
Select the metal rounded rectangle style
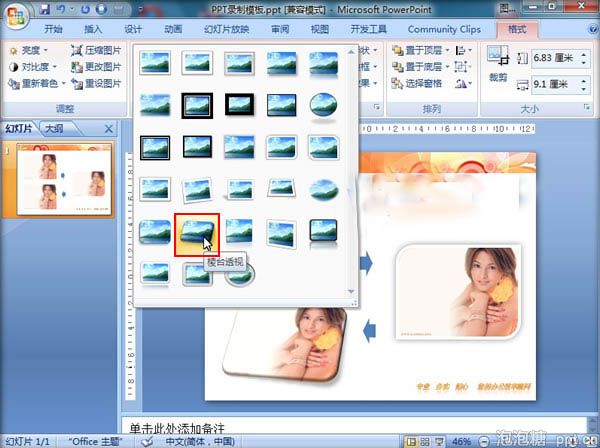click(197, 274)
